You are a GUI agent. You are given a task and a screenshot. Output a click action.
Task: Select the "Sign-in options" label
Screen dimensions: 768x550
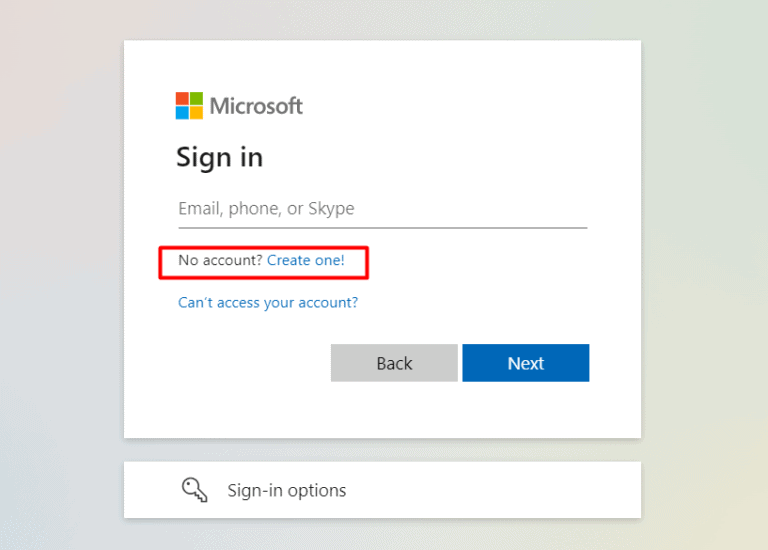[287, 490]
